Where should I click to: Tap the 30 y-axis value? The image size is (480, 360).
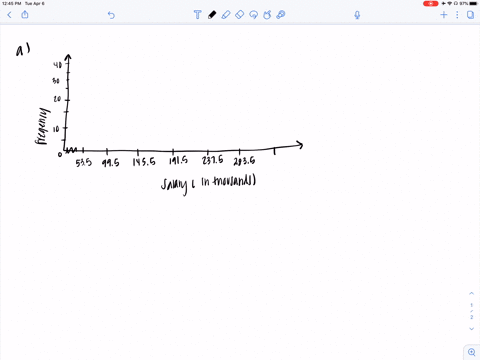pyautogui.click(x=56, y=81)
